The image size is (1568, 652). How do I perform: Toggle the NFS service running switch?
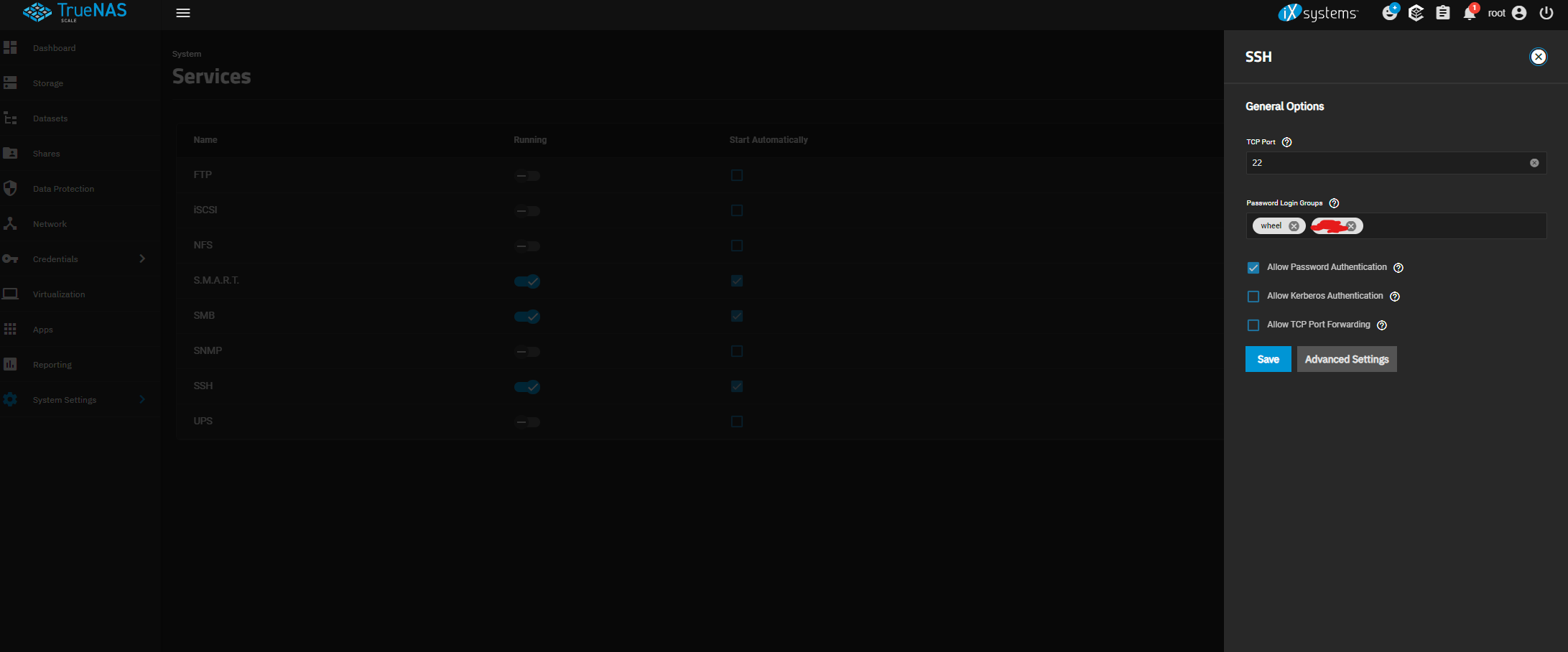coord(527,246)
